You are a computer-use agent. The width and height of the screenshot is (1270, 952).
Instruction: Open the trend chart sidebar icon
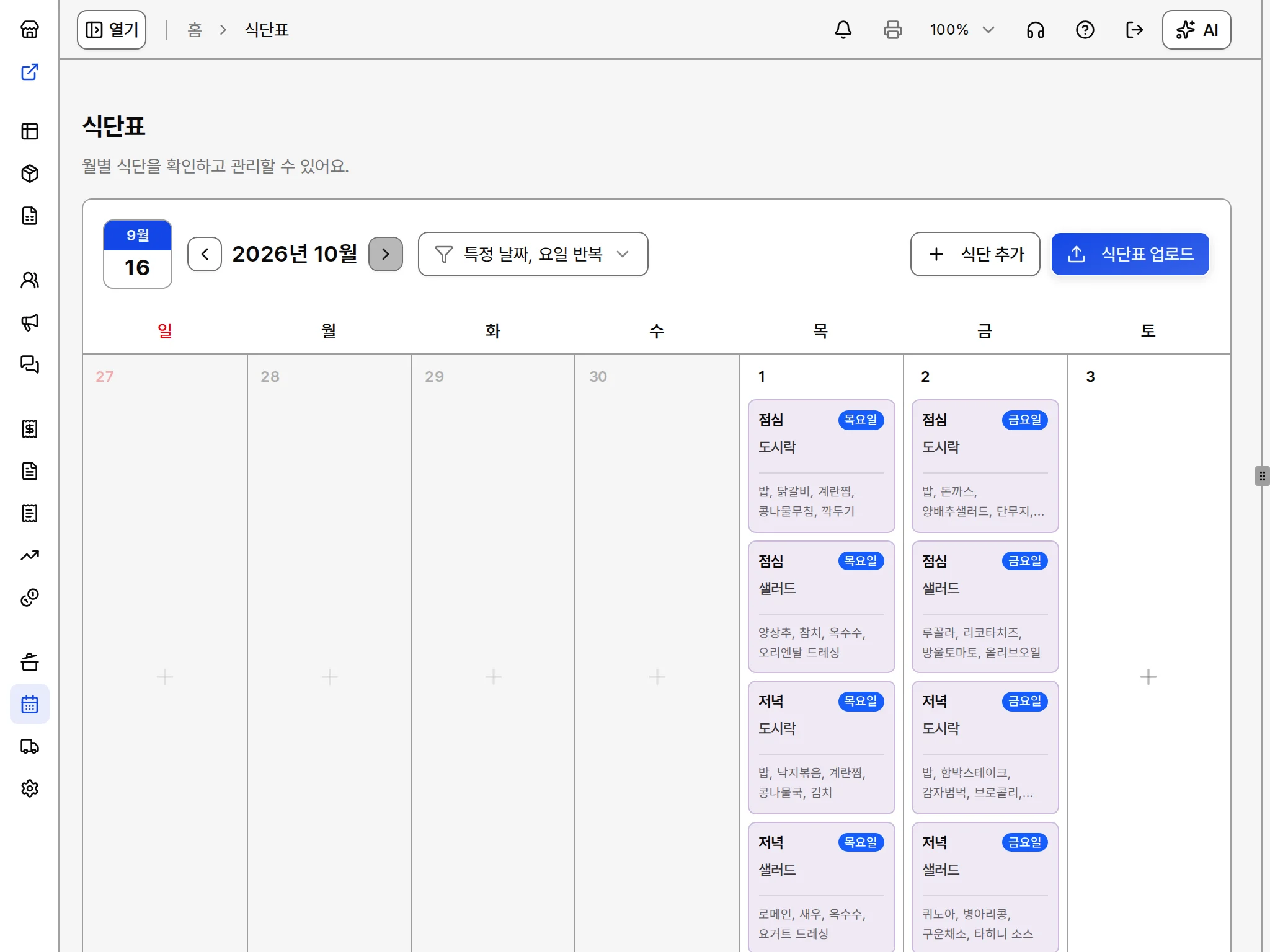pos(30,555)
